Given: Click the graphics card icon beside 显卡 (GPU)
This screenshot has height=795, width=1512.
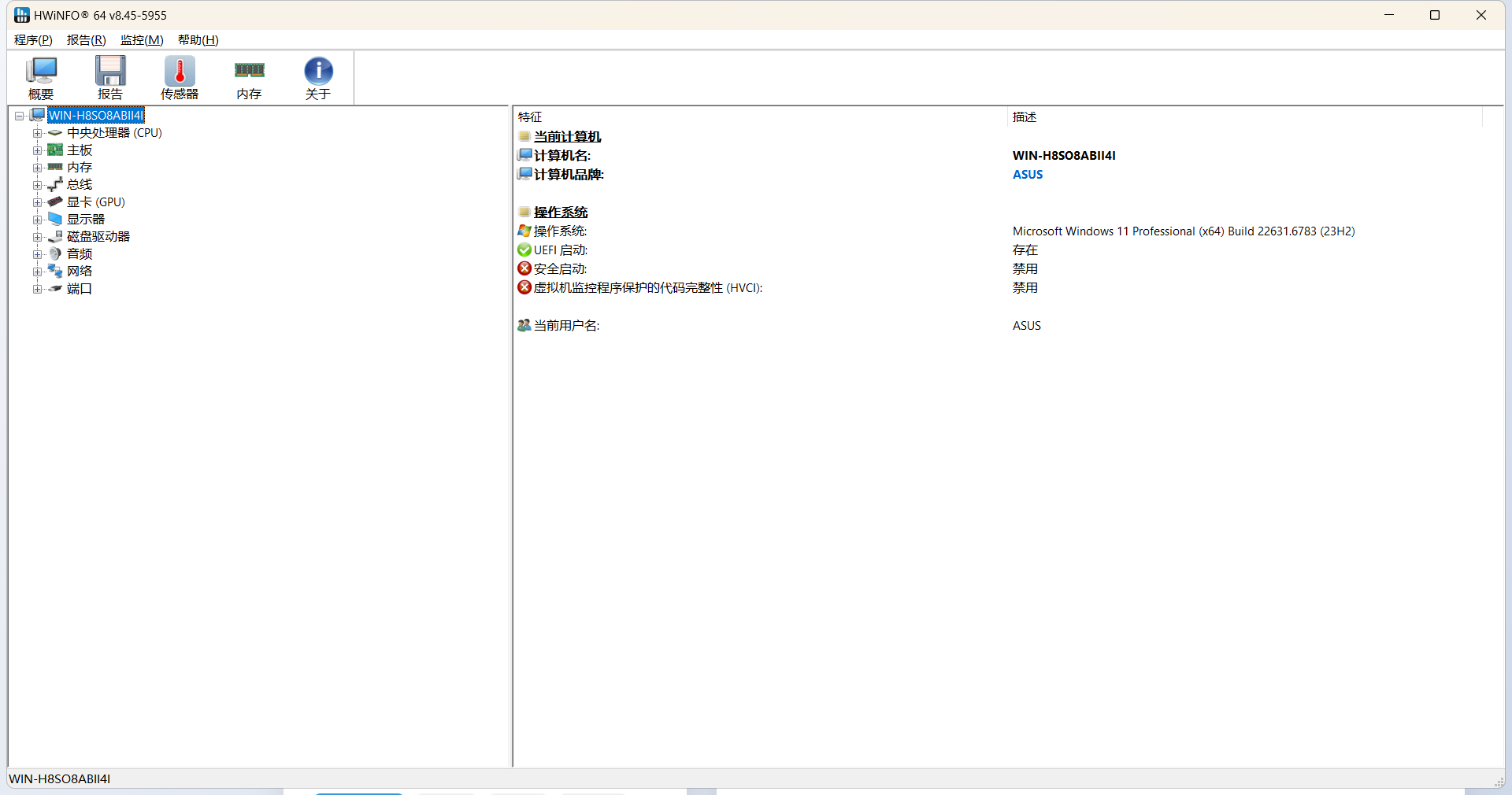Looking at the screenshot, I should coord(55,202).
